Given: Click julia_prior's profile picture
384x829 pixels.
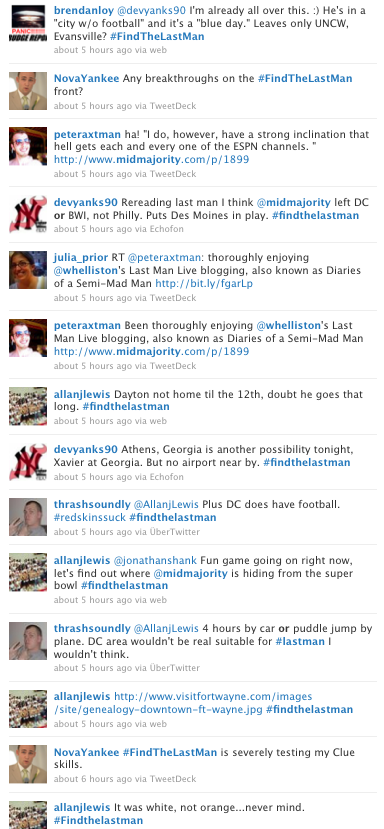Looking at the screenshot, I should point(28,270).
